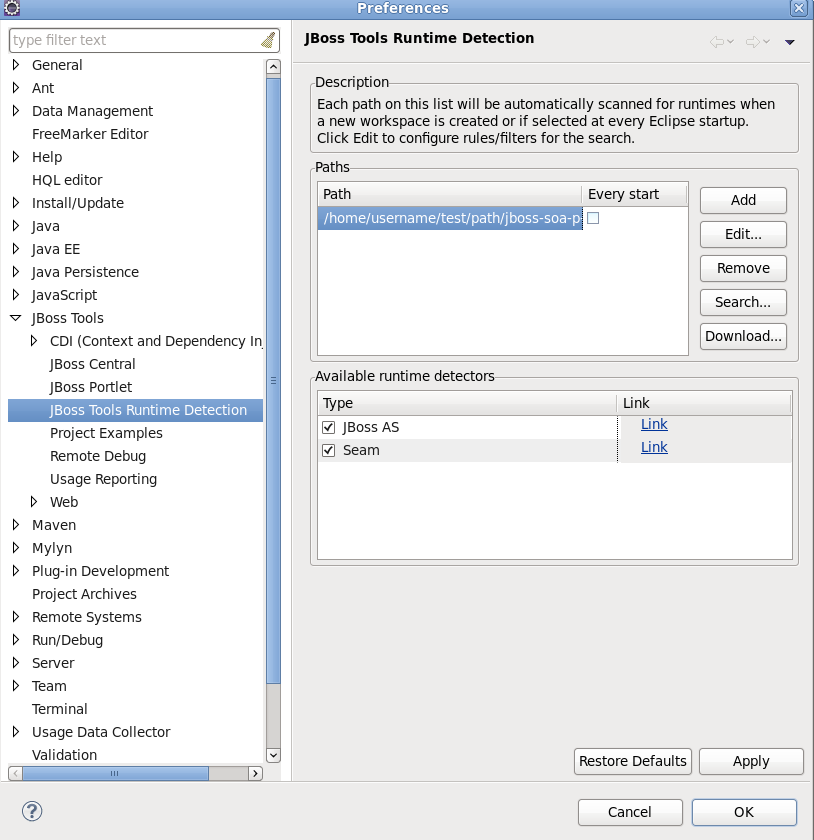Close the Preferences dialog

[798, 8]
